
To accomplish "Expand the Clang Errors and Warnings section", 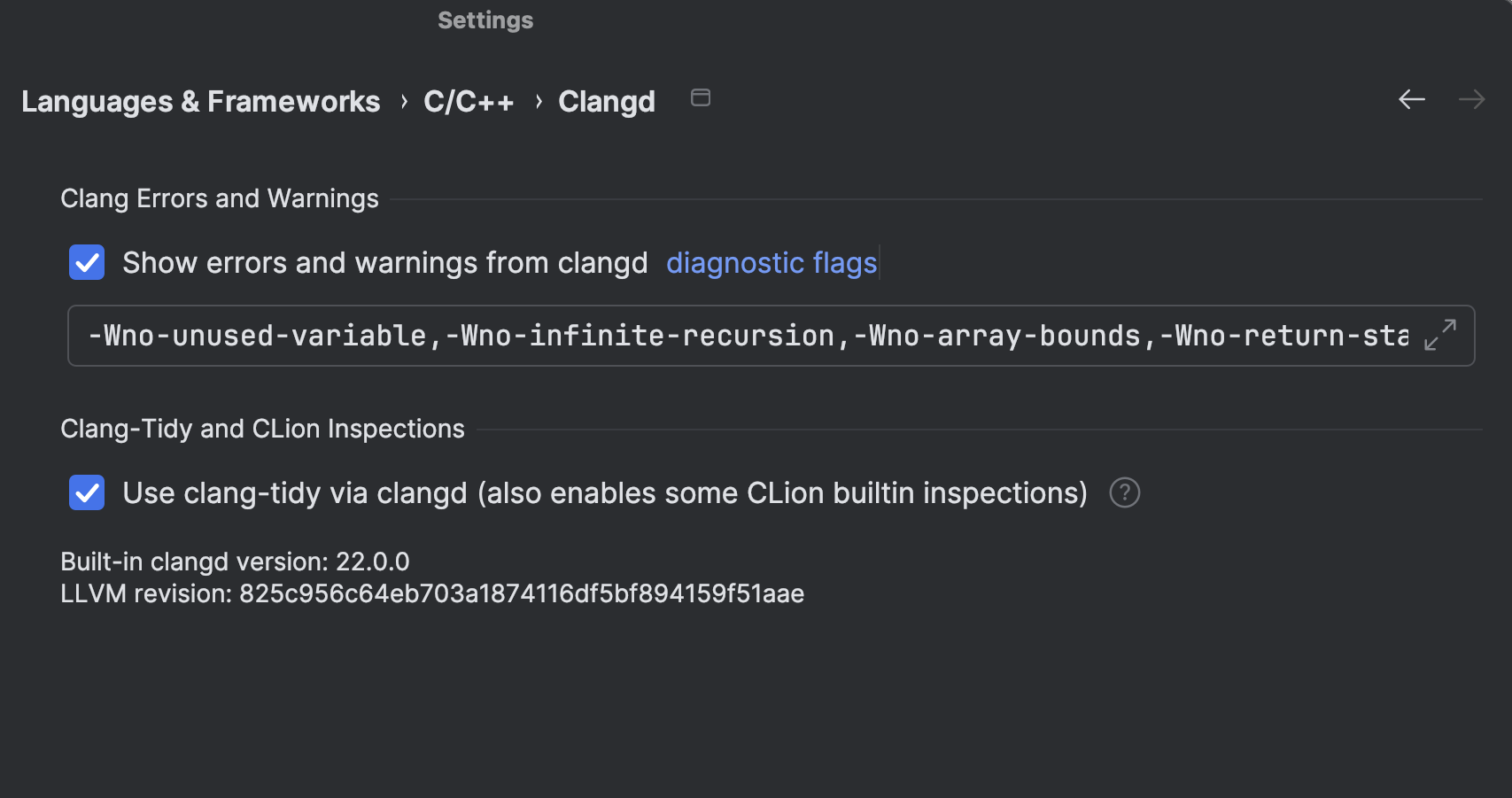I will 219,198.
